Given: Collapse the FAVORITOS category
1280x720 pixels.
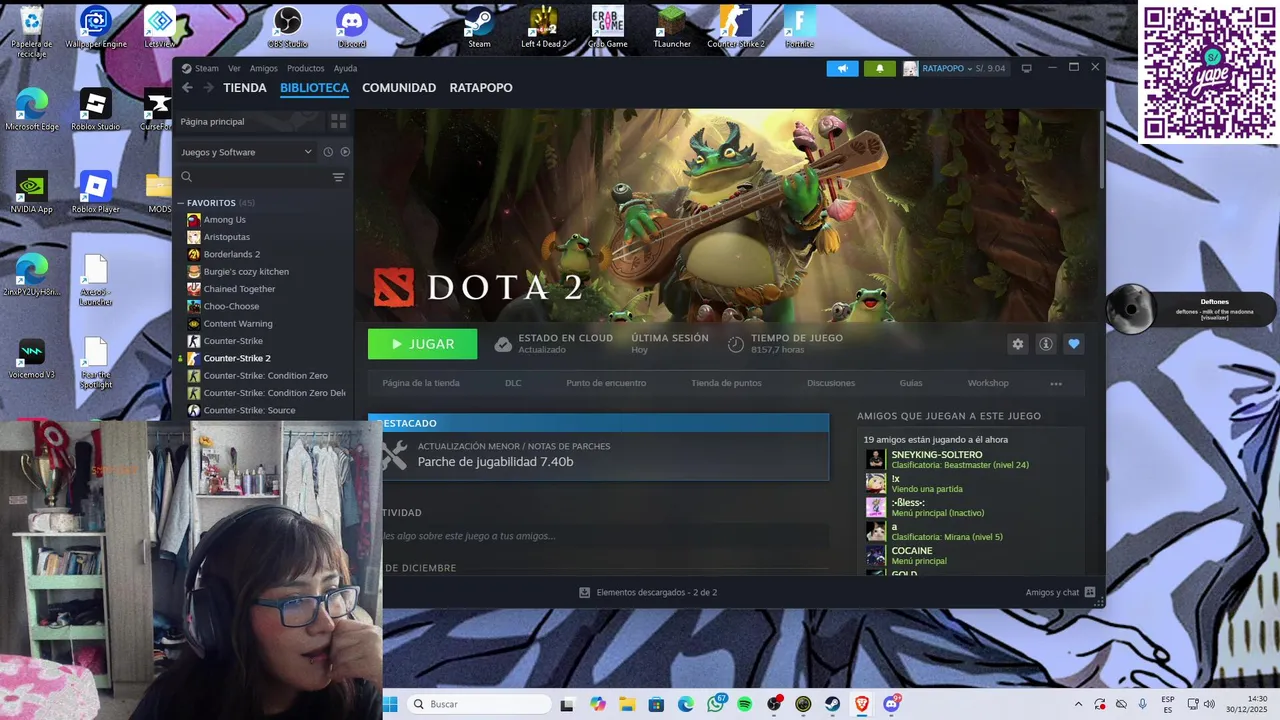Looking at the screenshot, I should (181, 203).
